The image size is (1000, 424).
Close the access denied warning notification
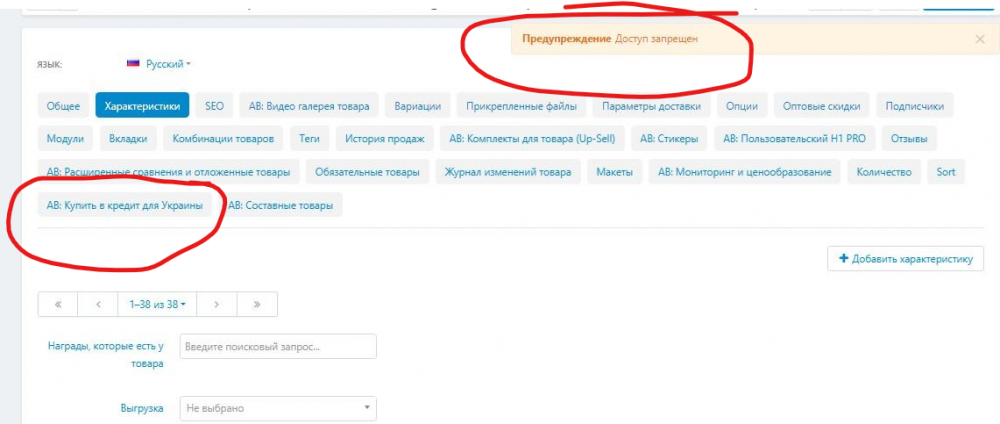[979, 39]
